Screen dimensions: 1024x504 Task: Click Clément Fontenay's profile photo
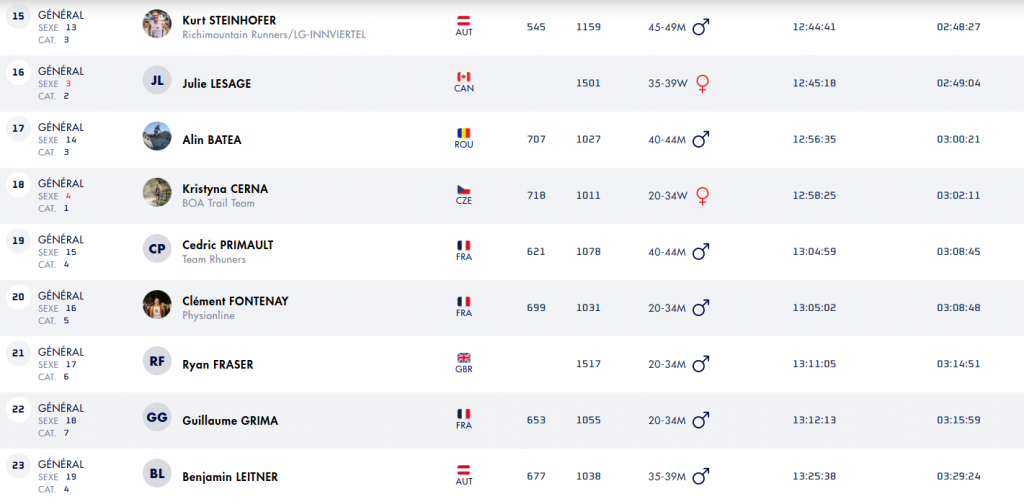pyautogui.click(x=157, y=305)
